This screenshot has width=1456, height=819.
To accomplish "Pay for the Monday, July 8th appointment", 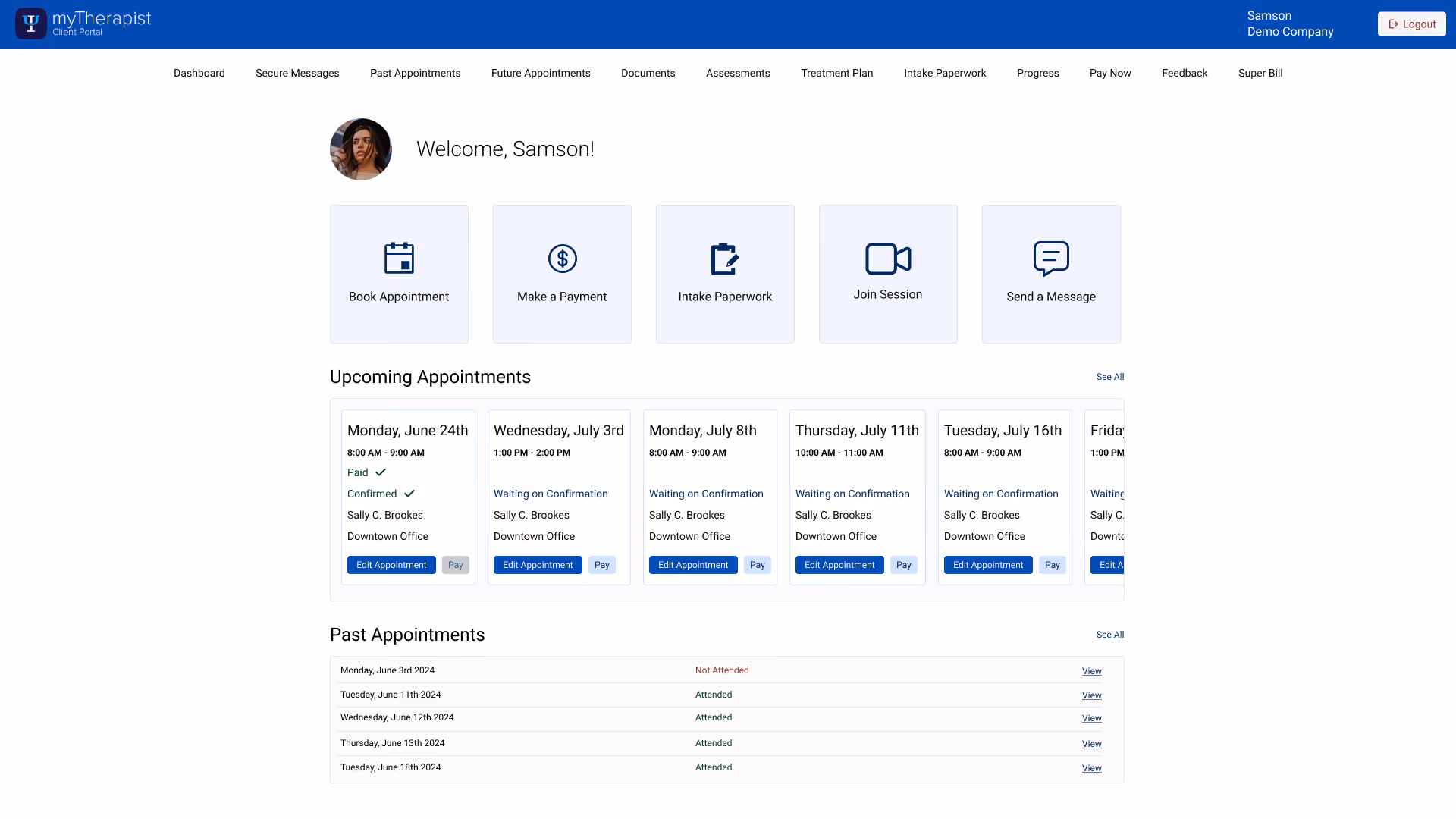I will pyautogui.click(x=758, y=565).
